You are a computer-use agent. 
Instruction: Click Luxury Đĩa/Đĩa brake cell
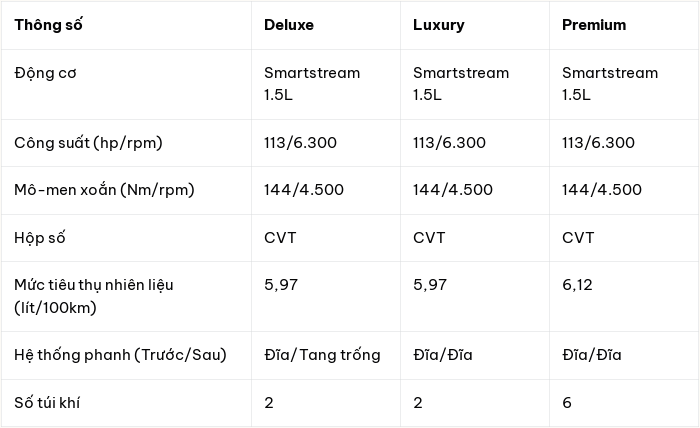tap(443, 355)
